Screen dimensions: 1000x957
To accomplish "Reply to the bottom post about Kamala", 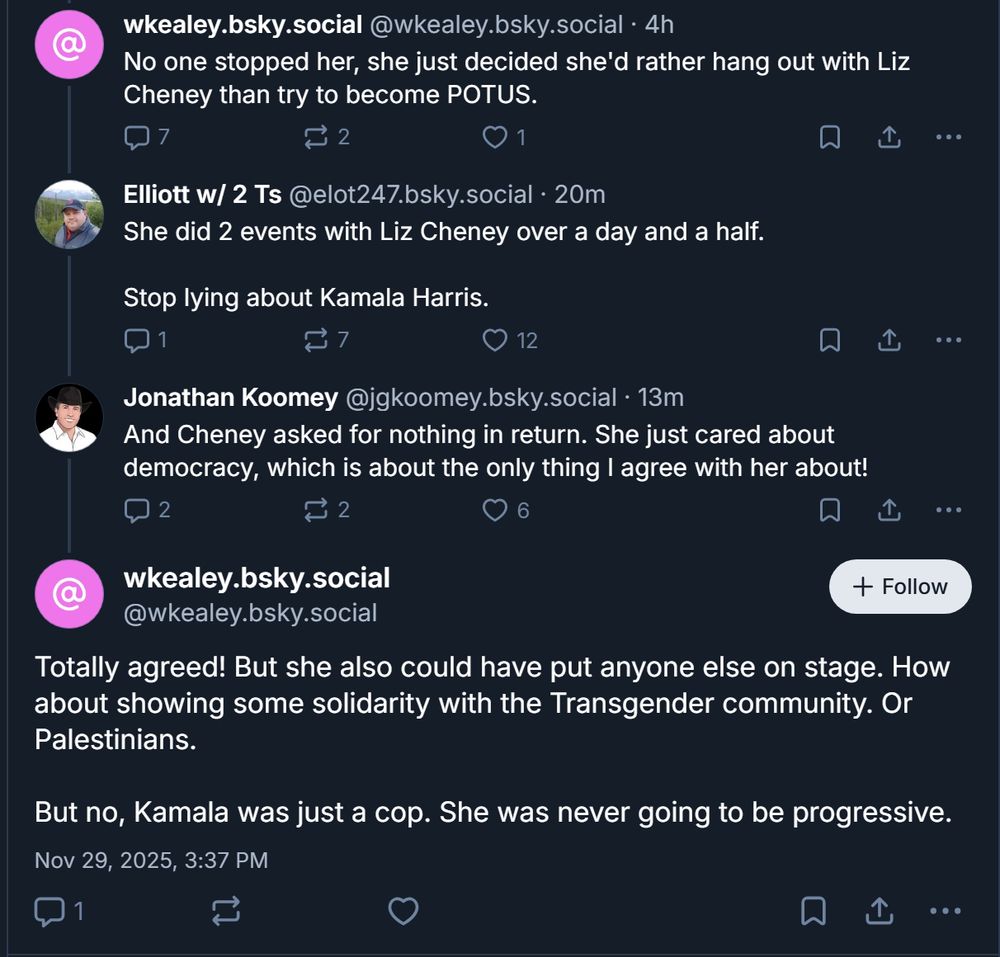I will (48, 911).
